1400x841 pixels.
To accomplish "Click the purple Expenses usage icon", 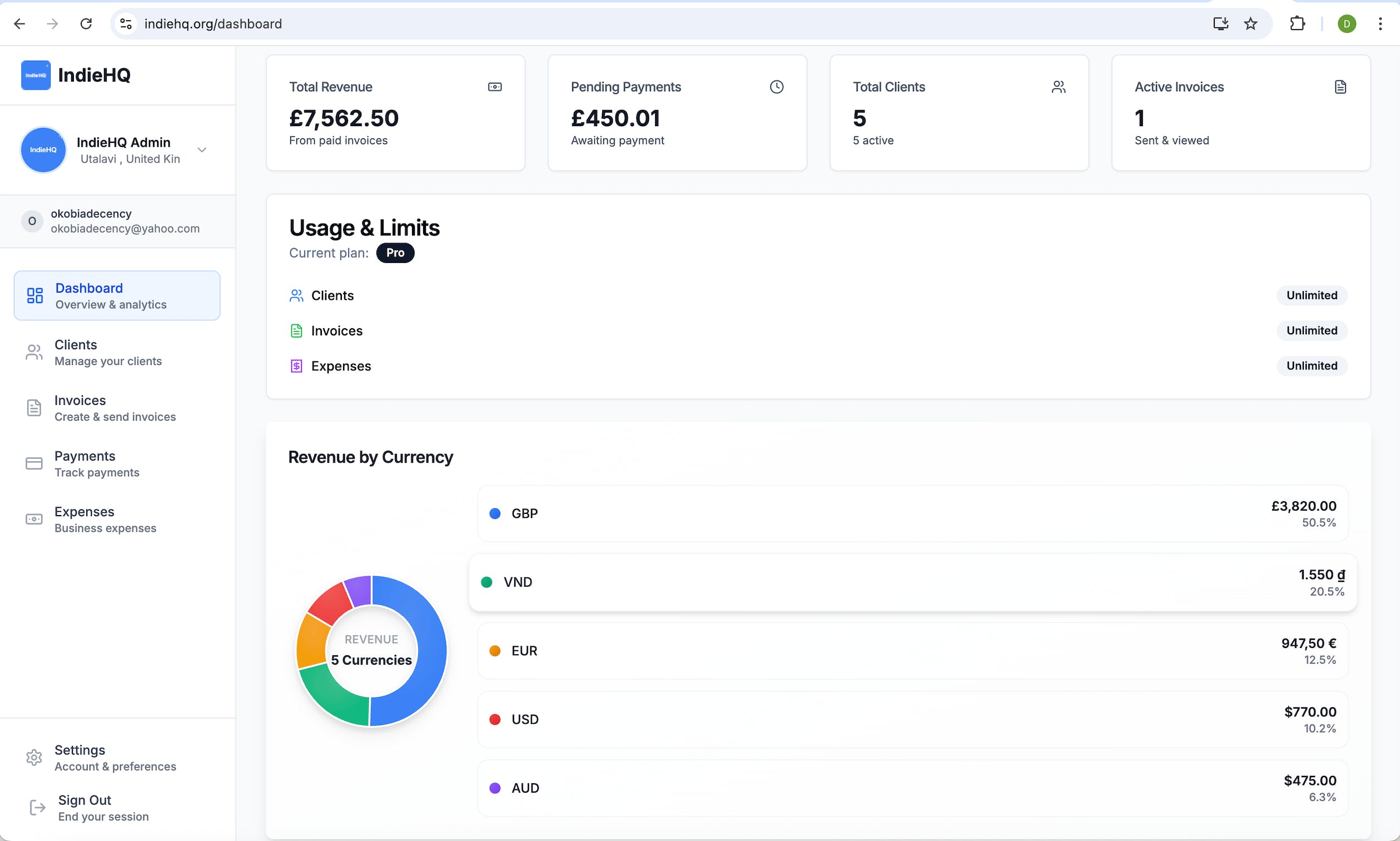I will (x=296, y=366).
